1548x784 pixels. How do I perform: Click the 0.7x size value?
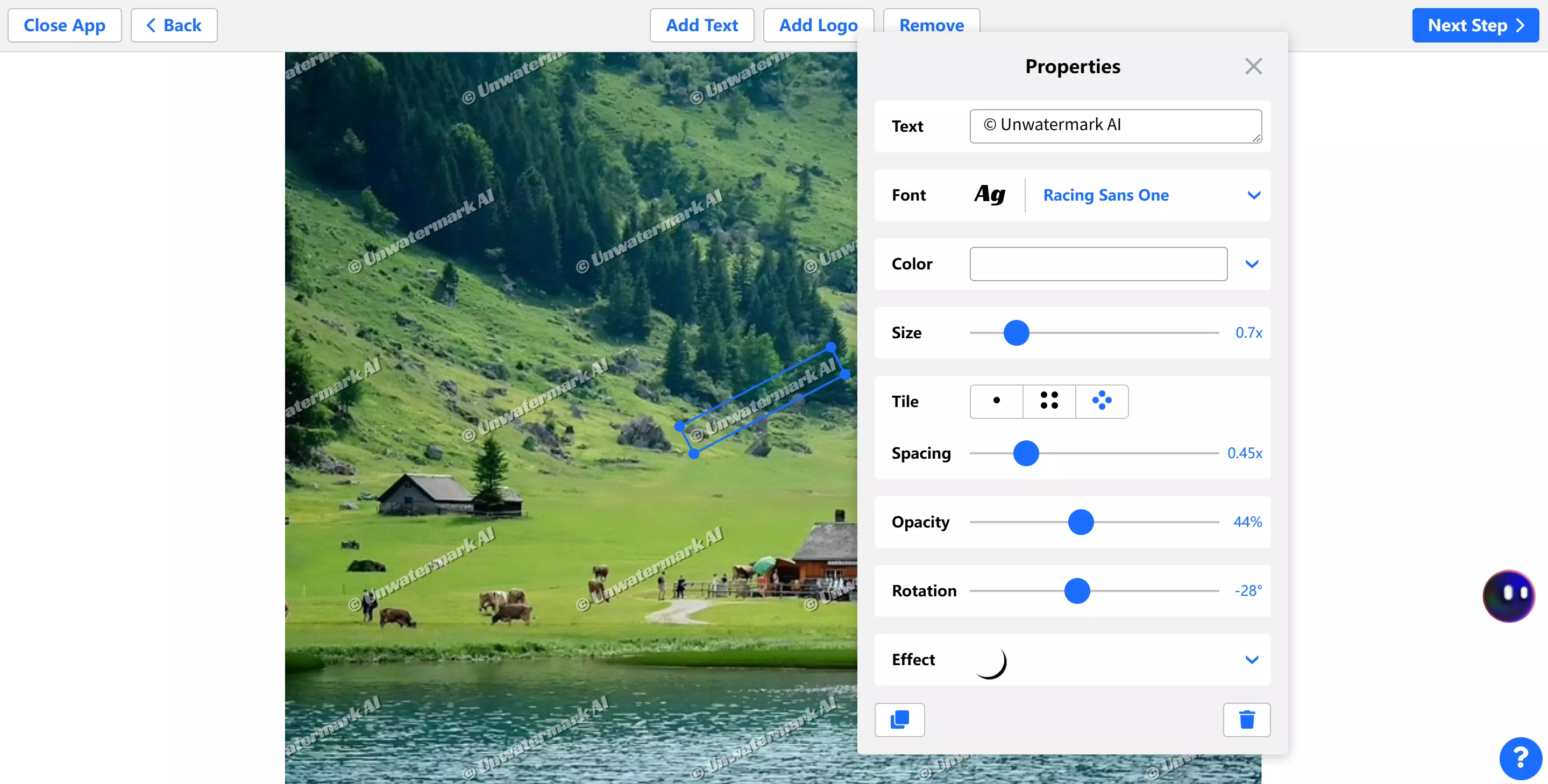tap(1248, 333)
